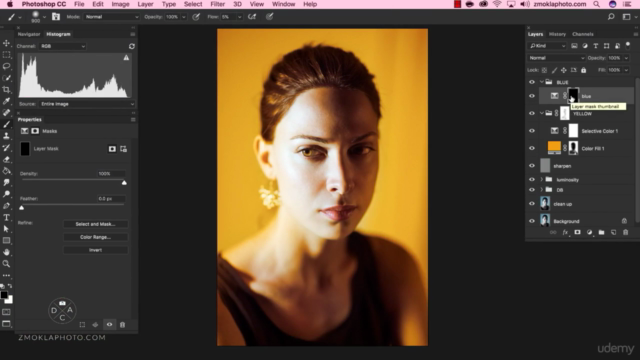Create new adjustment layer from Layers footer

tap(589, 232)
